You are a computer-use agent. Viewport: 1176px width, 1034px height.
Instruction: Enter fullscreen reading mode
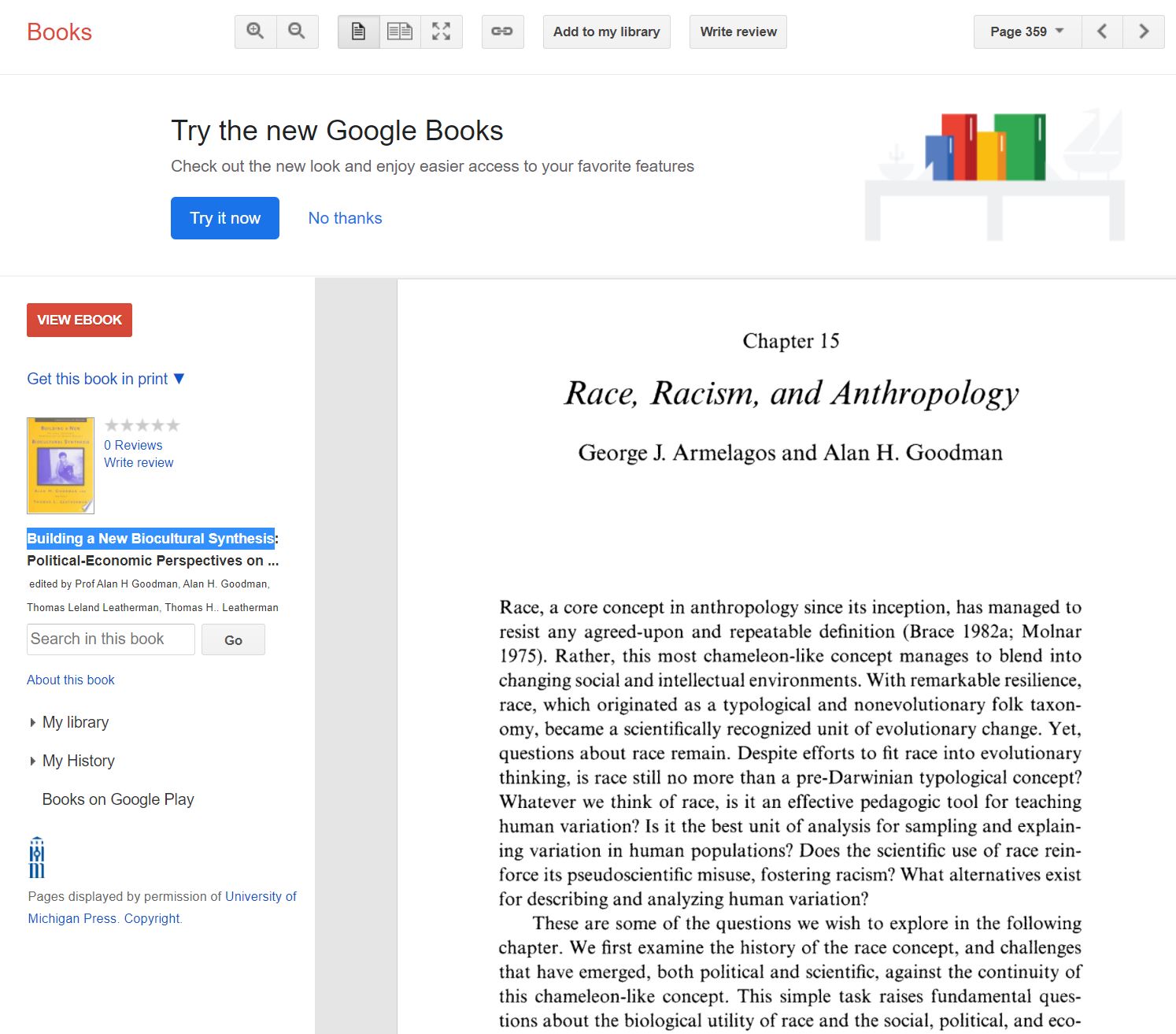tap(442, 32)
